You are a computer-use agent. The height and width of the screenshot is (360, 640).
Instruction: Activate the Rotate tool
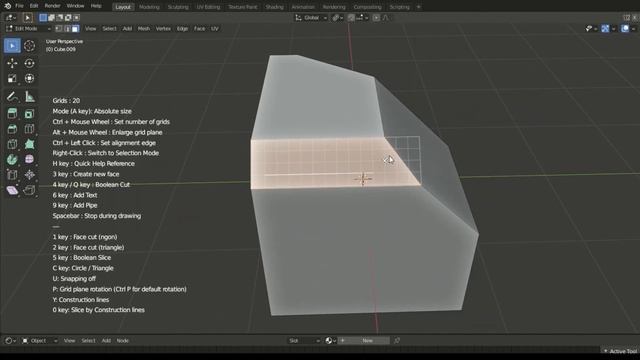[29, 63]
